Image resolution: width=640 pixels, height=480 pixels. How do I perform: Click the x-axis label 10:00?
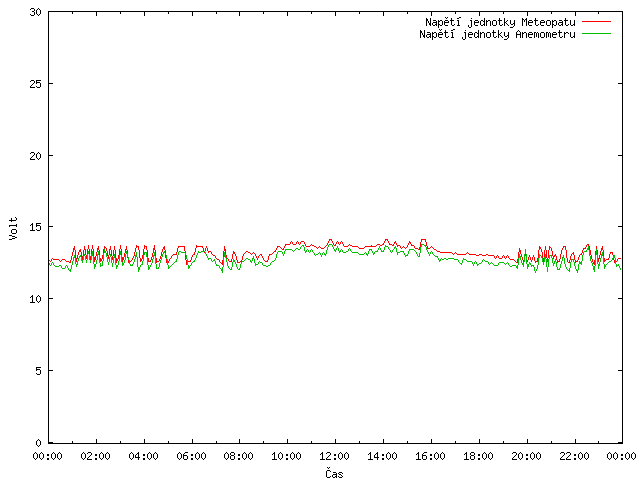pyautogui.click(x=287, y=456)
